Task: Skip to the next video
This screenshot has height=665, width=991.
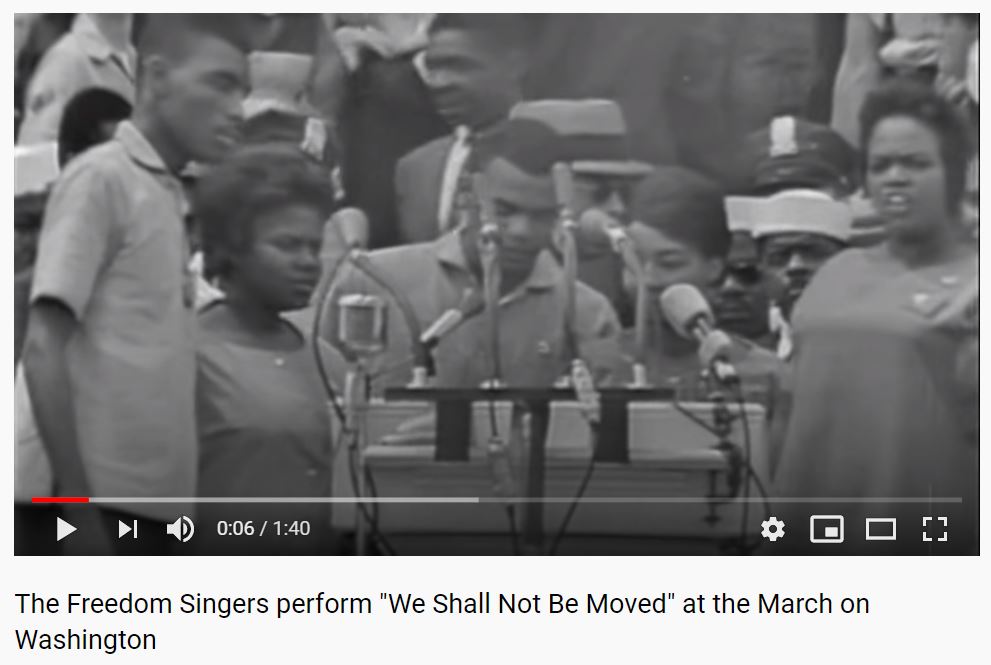Action: pyautogui.click(x=128, y=529)
